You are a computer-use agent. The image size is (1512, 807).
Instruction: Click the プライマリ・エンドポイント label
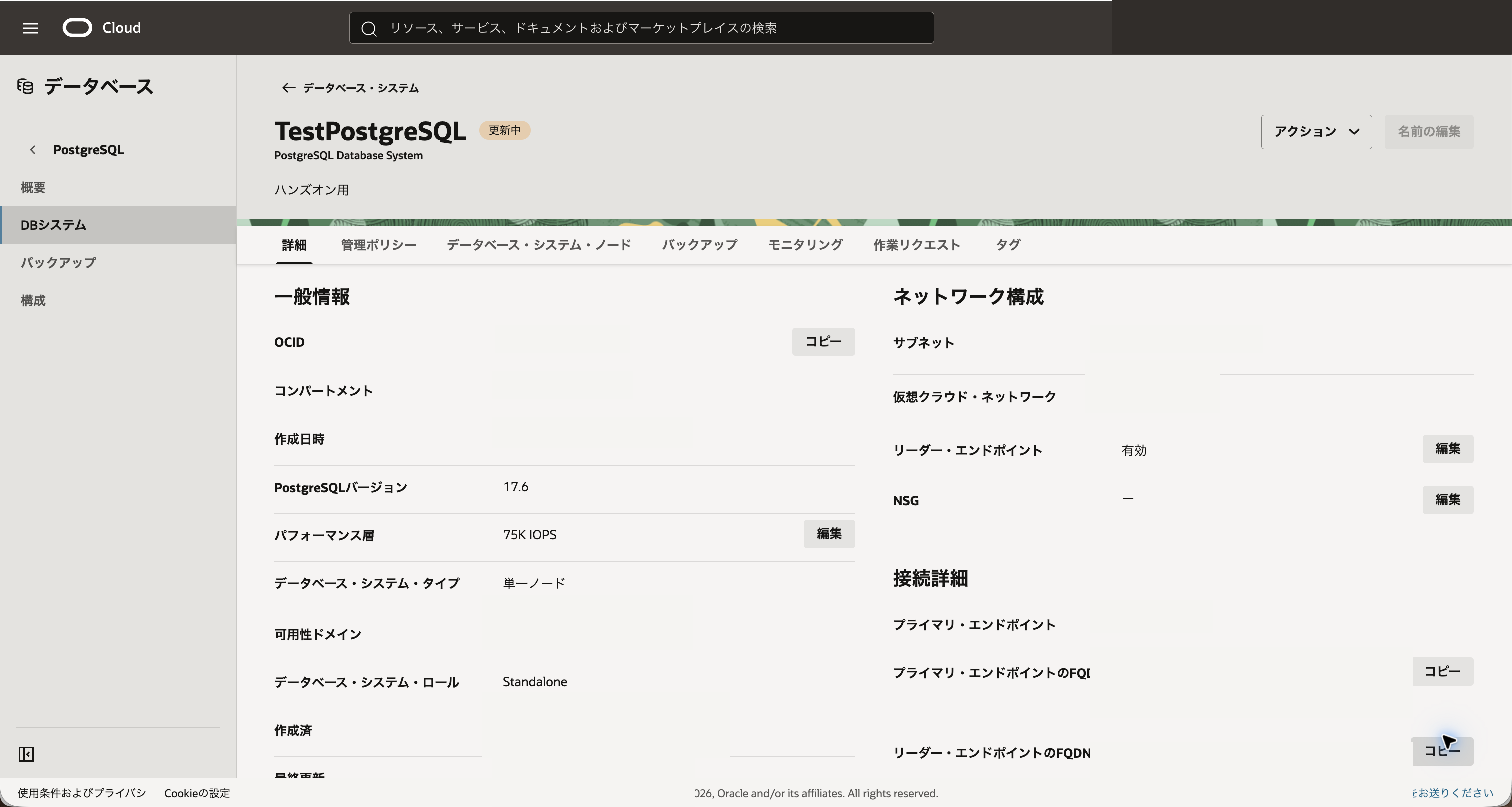click(x=974, y=625)
